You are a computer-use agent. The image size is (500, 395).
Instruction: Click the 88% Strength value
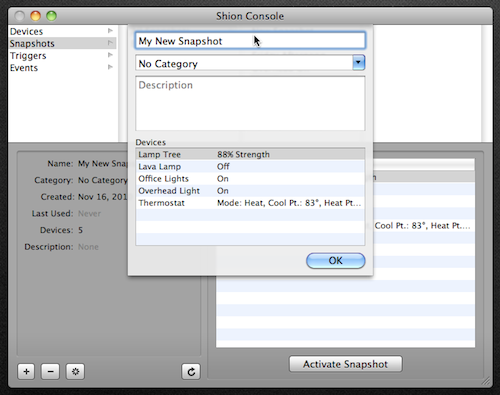[243, 154]
